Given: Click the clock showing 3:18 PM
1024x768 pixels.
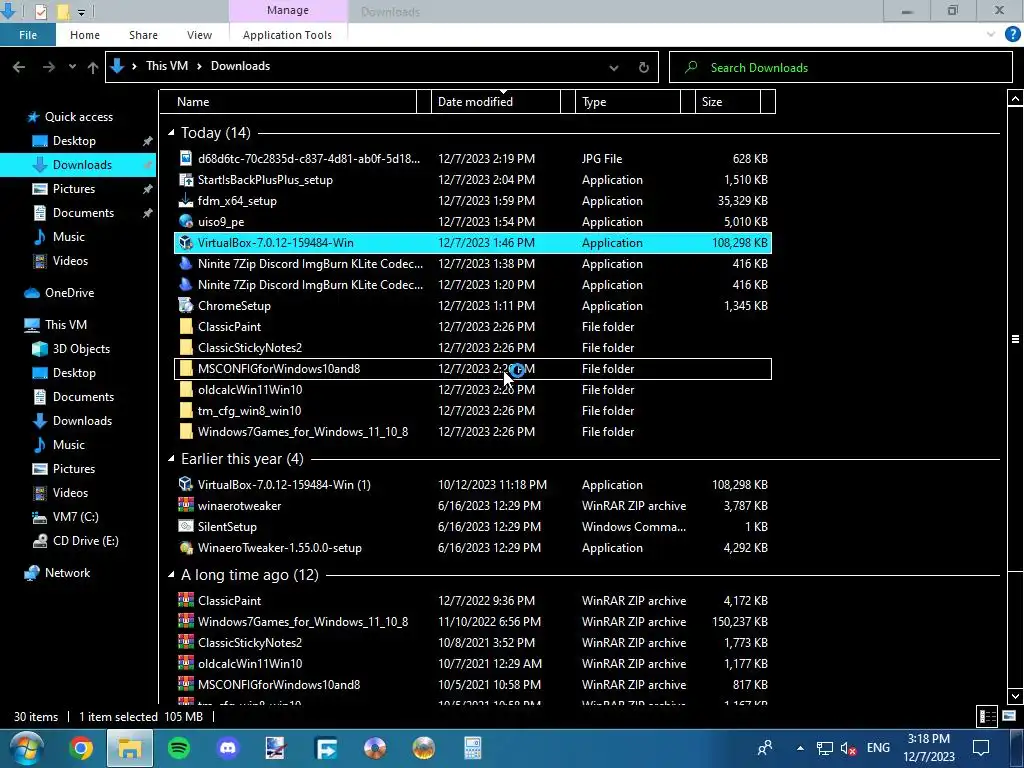Looking at the screenshot, I should pos(929,739).
